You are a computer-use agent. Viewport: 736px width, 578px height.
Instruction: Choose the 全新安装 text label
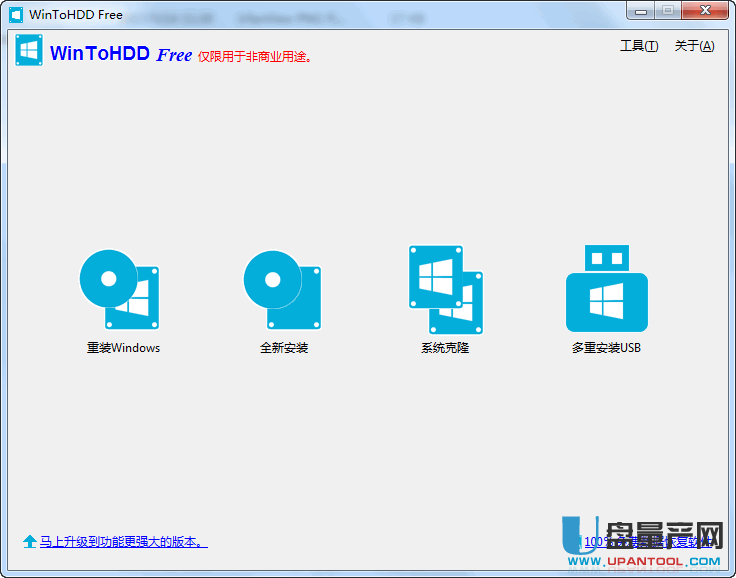284,348
